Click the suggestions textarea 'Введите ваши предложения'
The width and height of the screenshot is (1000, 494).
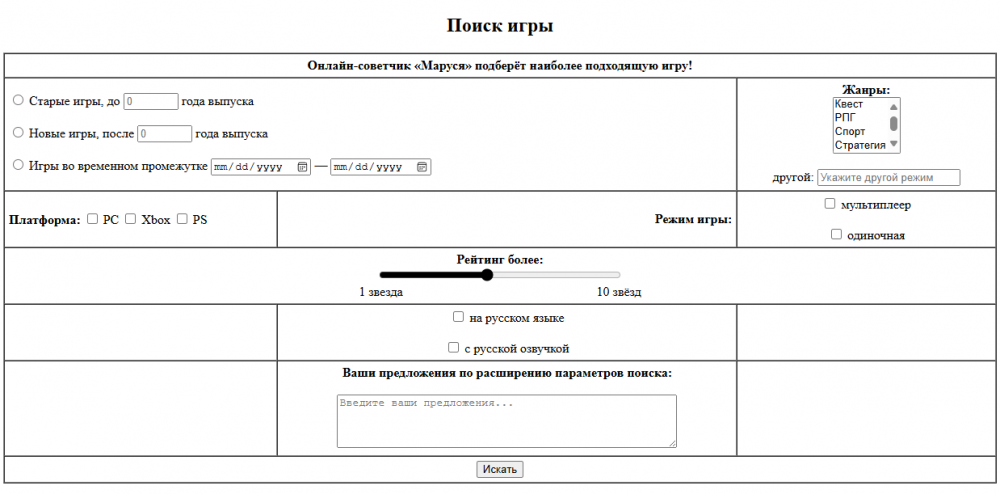click(506, 421)
